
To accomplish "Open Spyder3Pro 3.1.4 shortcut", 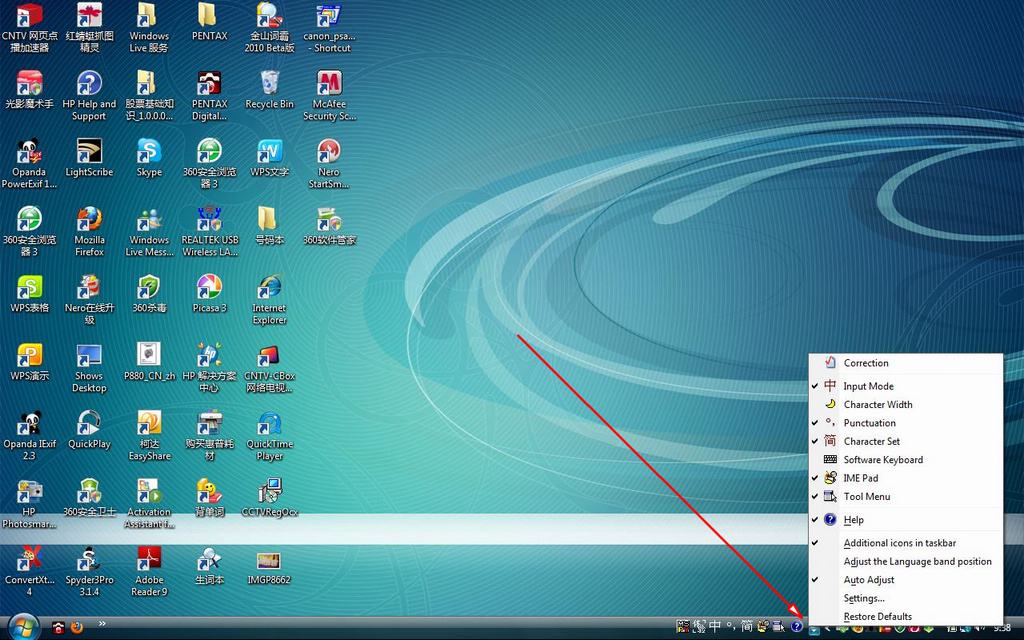I will click(x=89, y=571).
